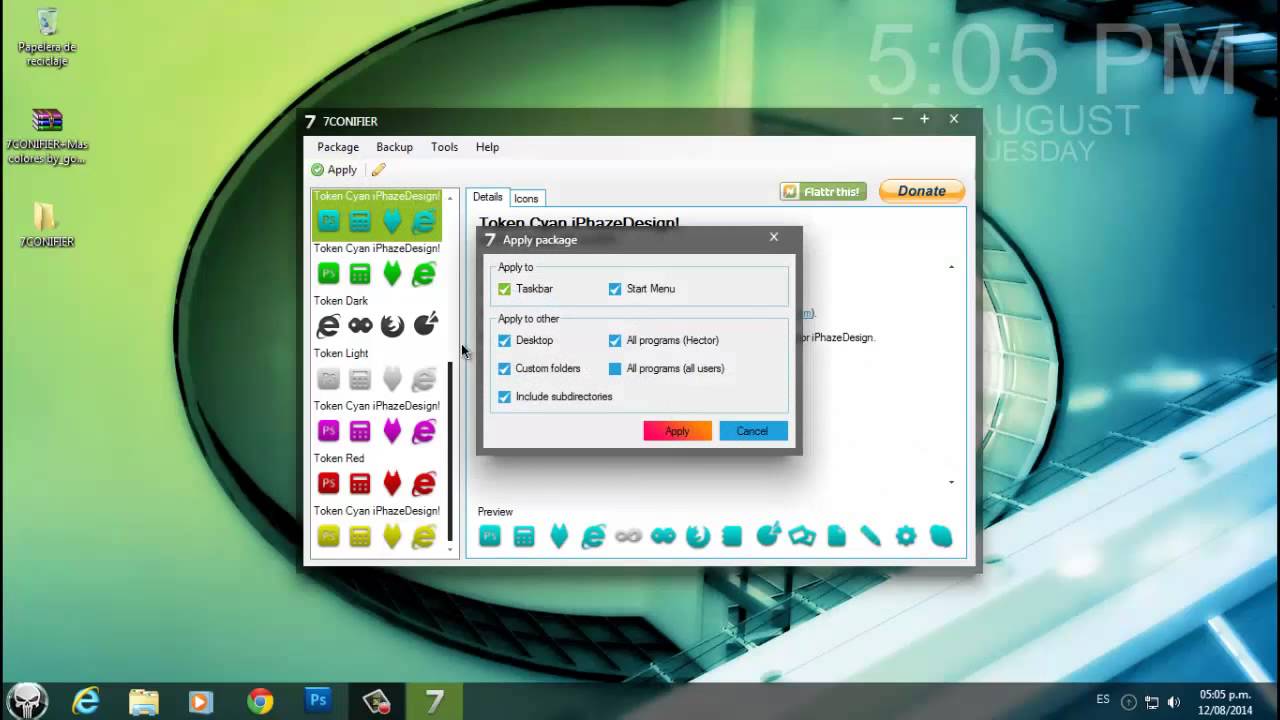Click the cyan infinity icon in Preview
1280x720 pixels.
[663, 536]
